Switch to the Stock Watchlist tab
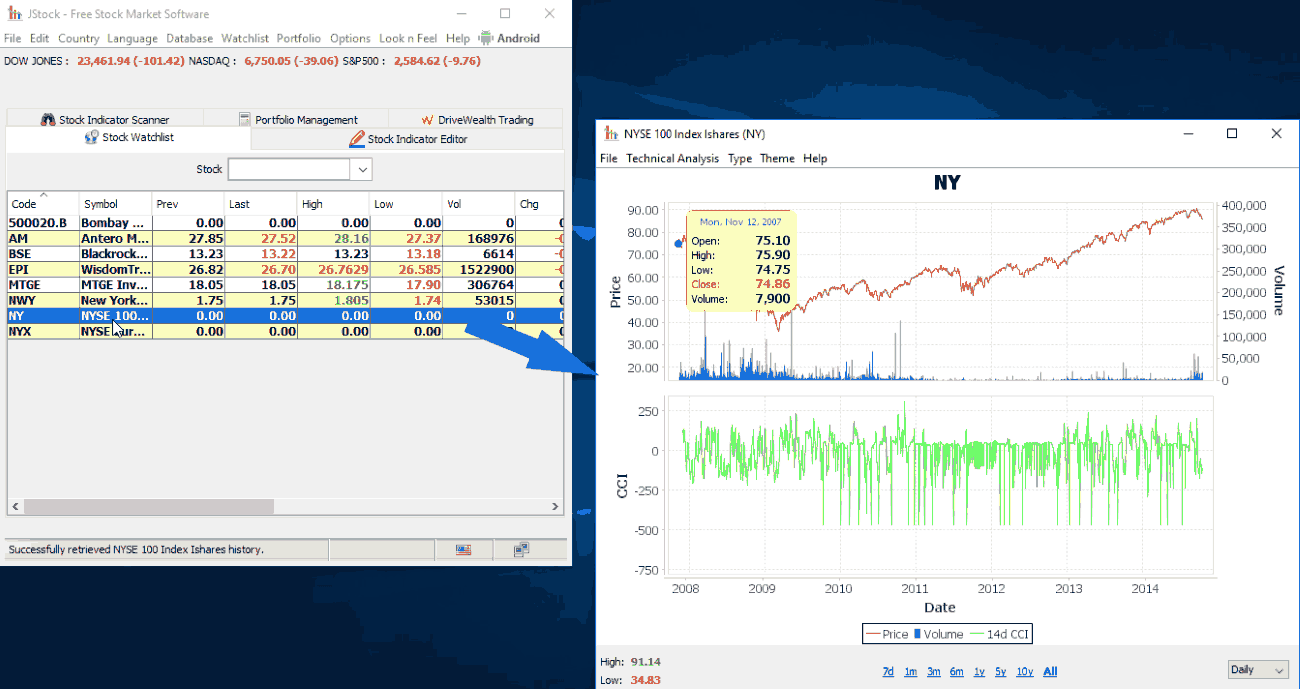The height and width of the screenshot is (689, 1300). (x=130, y=138)
